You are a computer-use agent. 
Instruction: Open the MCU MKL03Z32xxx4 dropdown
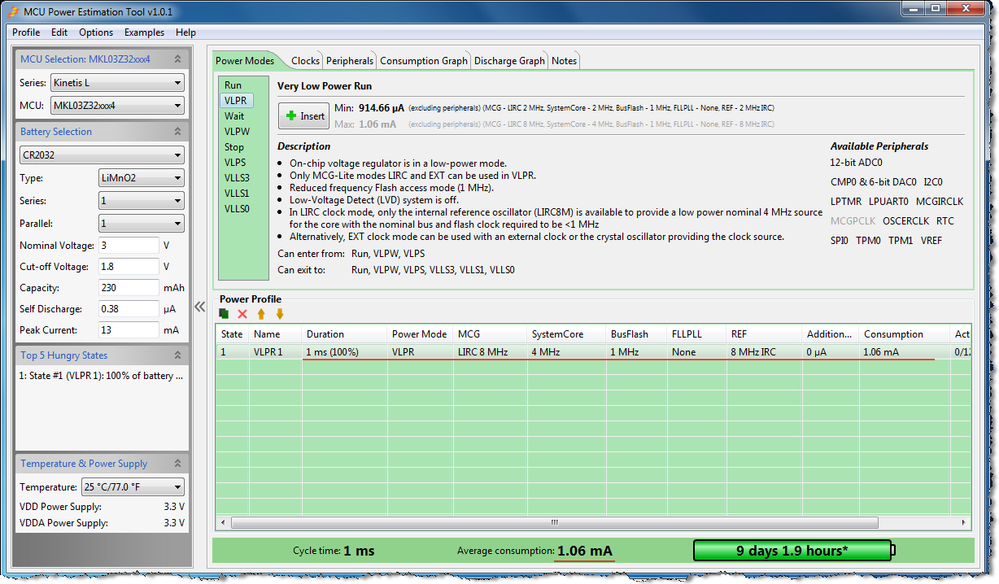(117, 106)
